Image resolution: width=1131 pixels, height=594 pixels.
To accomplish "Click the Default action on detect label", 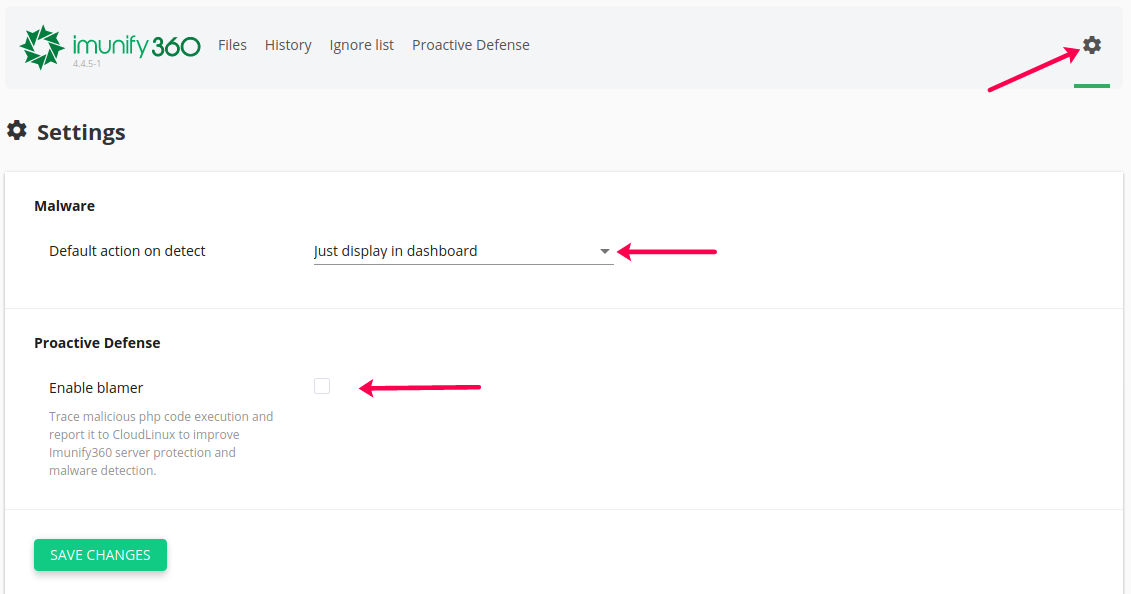I will pyautogui.click(x=127, y=251).
